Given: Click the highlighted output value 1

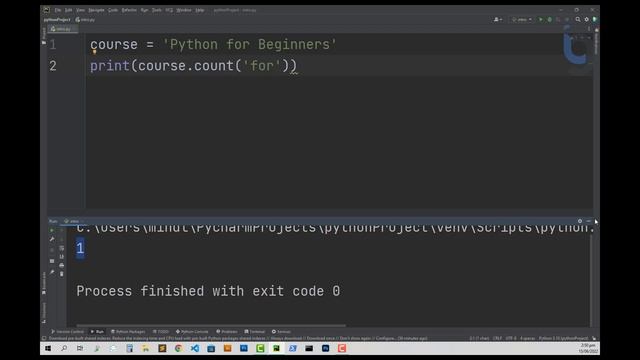Looking at the screenshot, I should click(80, 248).
